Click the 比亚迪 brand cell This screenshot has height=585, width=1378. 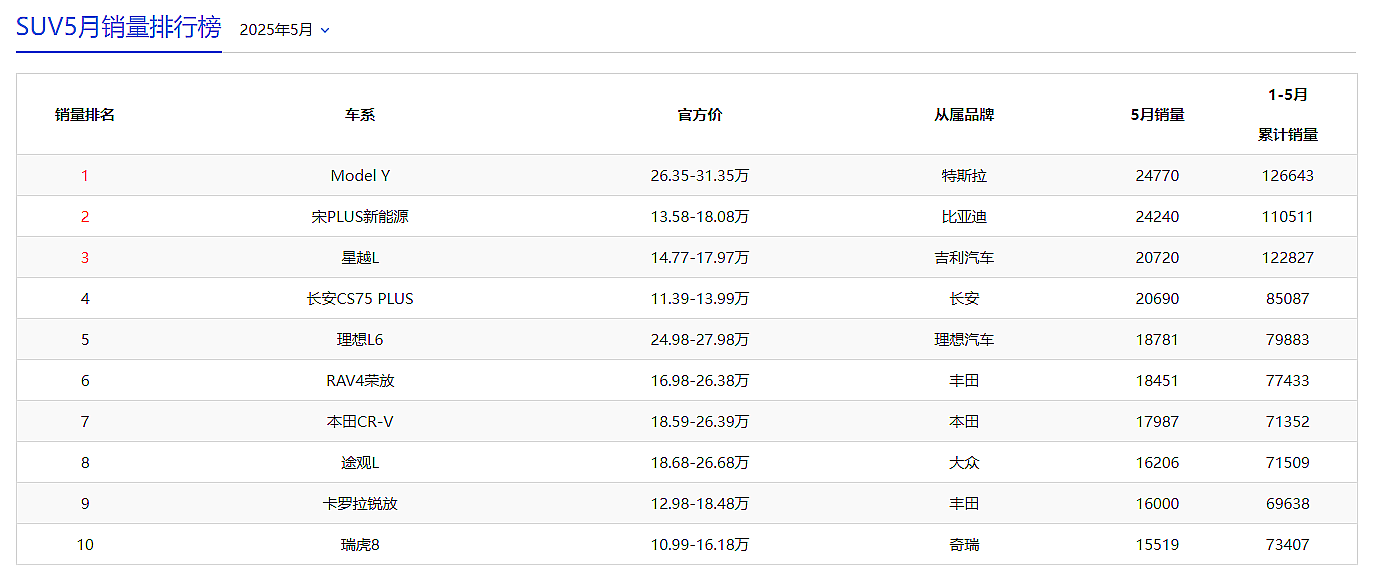(964, 217)
